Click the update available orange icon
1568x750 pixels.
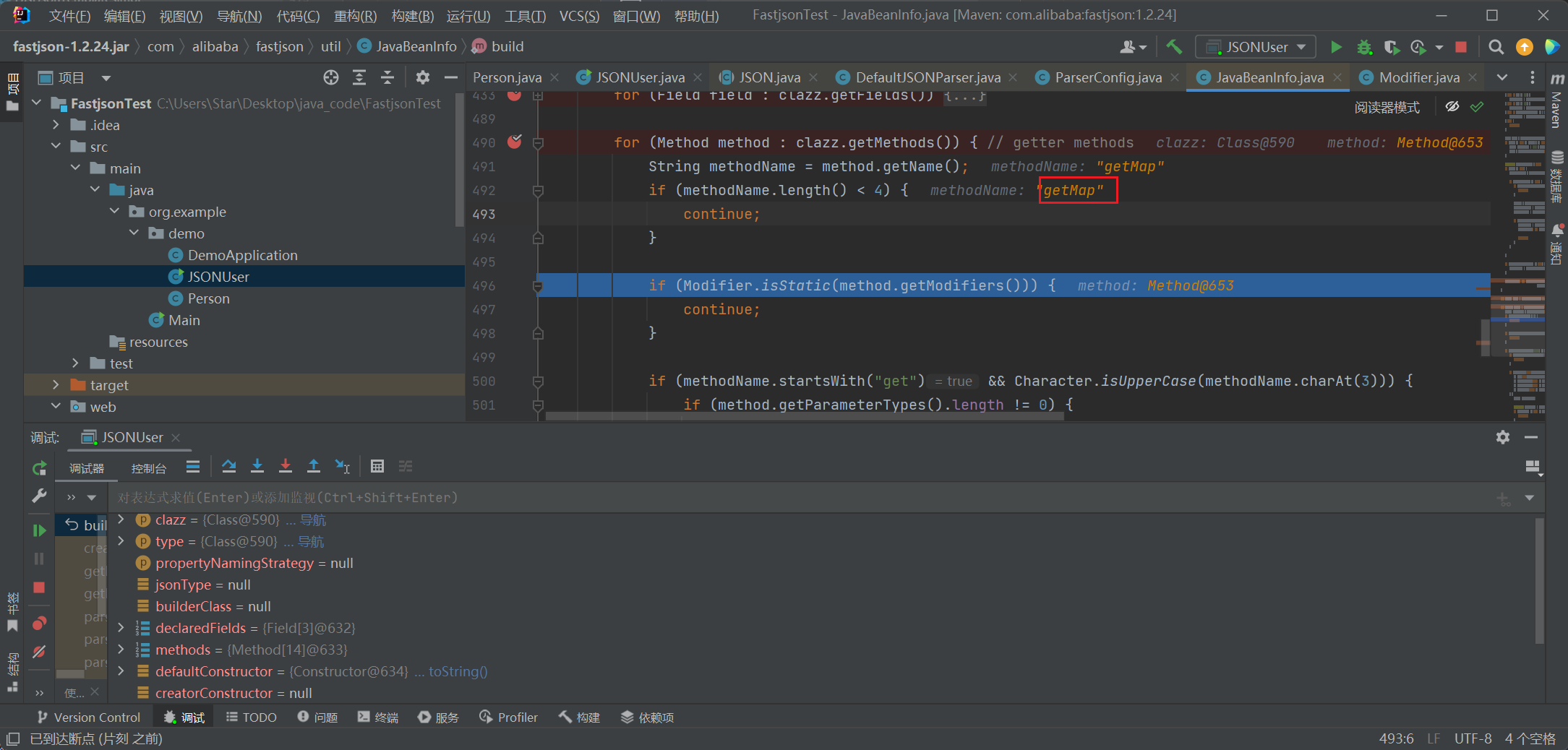tap(1525, 47)
